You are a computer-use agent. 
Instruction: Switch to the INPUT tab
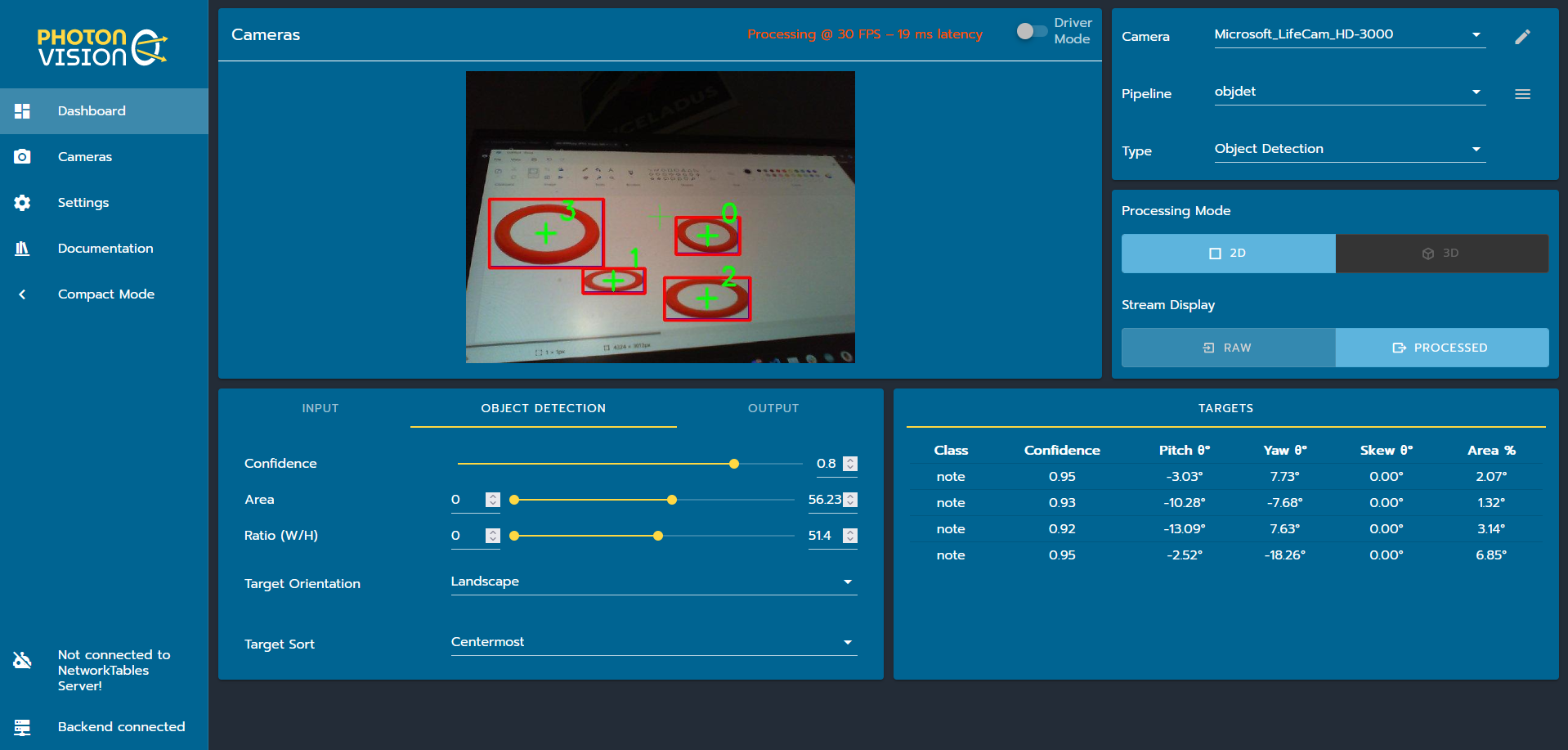320,408
